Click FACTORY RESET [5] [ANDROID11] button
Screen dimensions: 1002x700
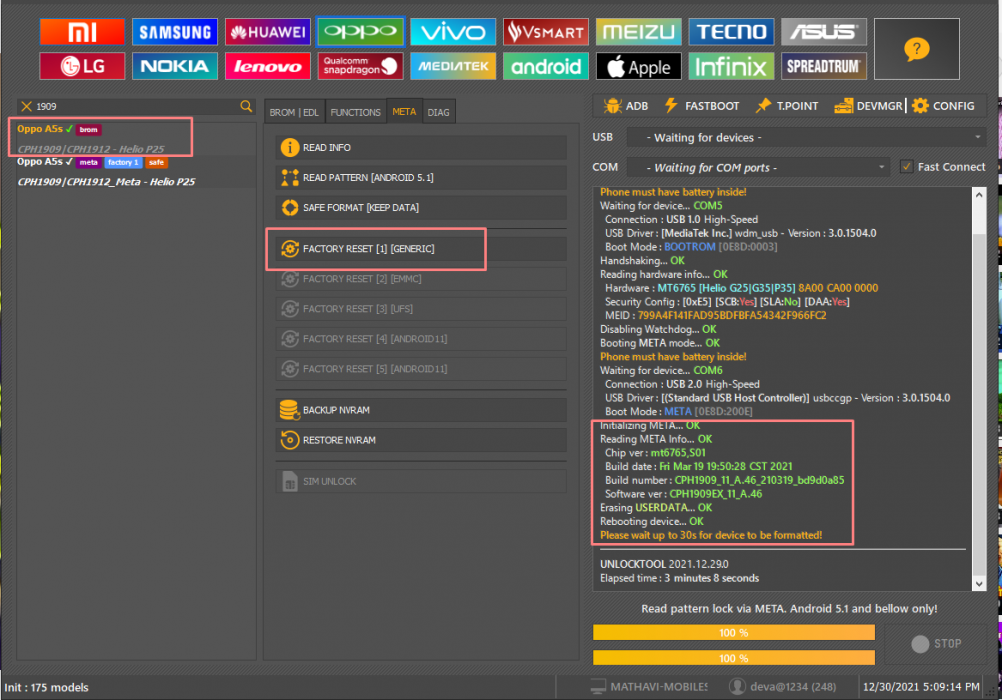point(421,369)
